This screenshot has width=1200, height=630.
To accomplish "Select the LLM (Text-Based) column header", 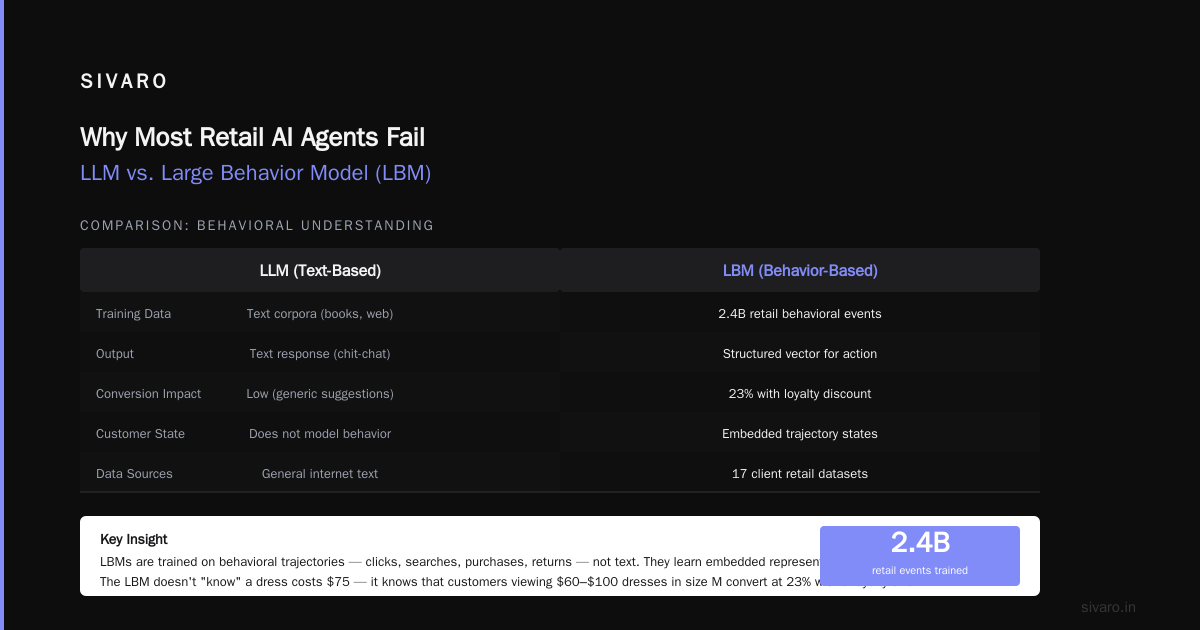I will point(320,270).
